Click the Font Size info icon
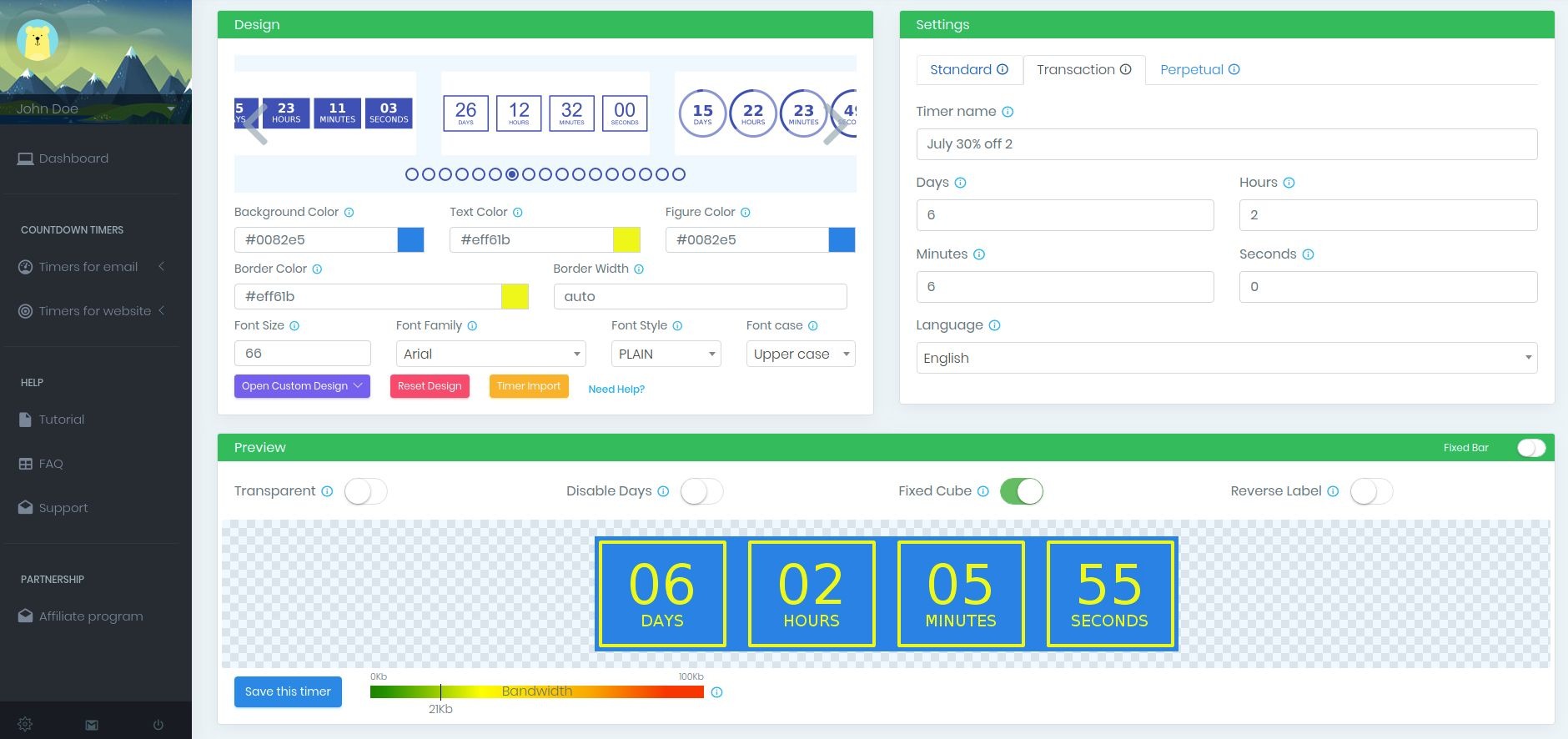The image size is (1568, 739). coord(294,326)
